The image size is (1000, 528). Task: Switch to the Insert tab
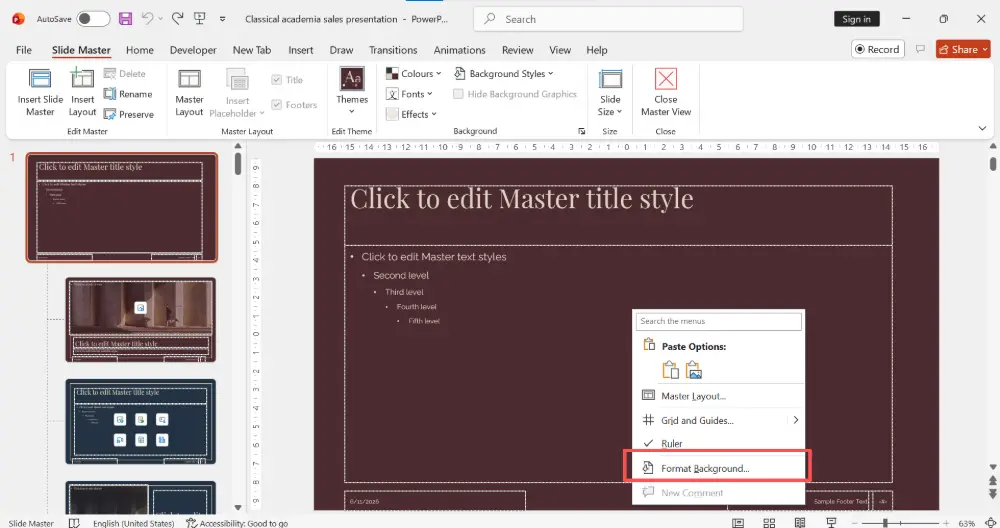[x=300, y=50]
